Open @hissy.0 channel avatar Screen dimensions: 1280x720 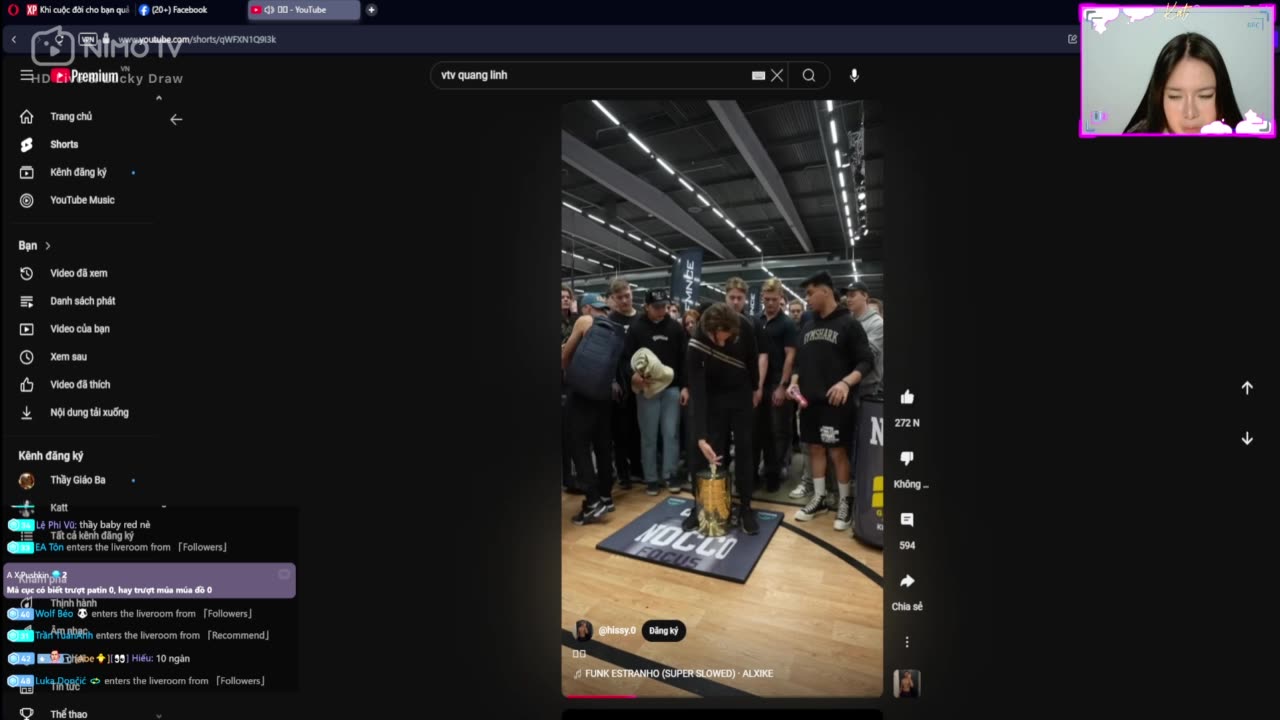click(583, 630)
